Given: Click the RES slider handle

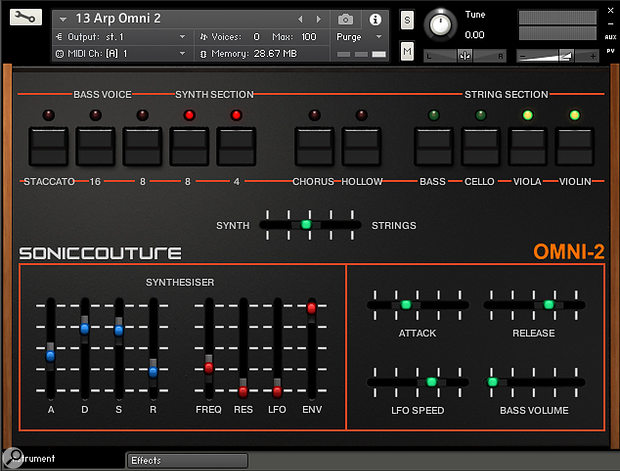Looking at the screenshot, I should (243, 391).
